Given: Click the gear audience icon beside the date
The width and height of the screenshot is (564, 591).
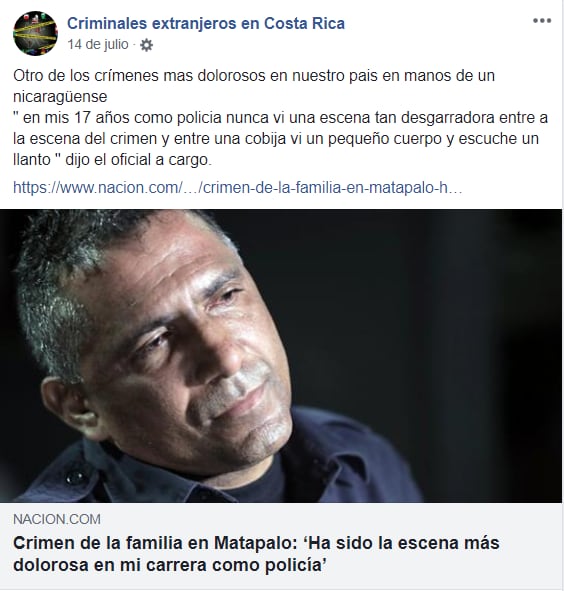Looking at the screenshot, I should [x=146, y=45].
